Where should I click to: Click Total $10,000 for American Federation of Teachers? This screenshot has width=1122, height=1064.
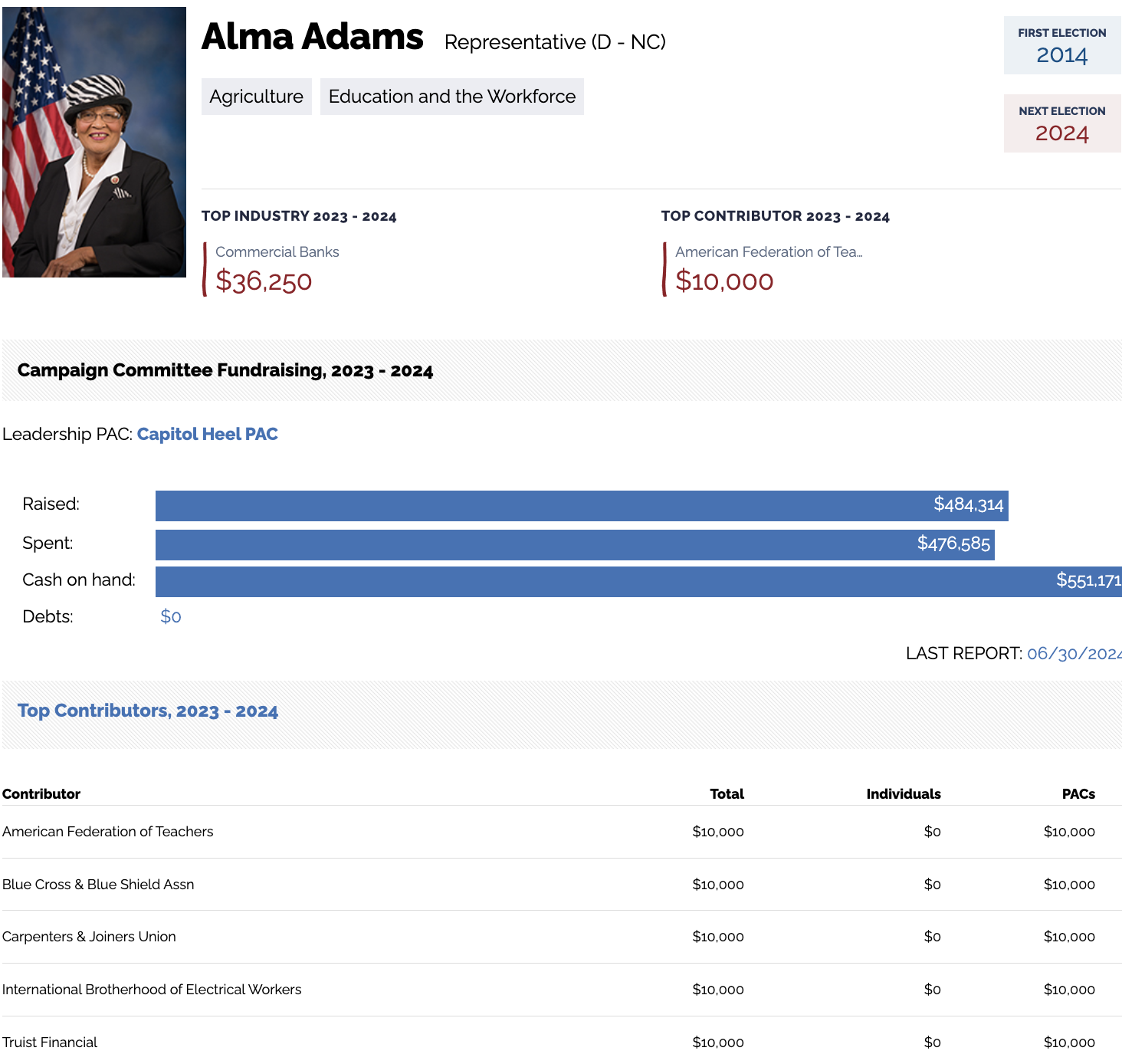pyautogui.click(x=718, y=832)
